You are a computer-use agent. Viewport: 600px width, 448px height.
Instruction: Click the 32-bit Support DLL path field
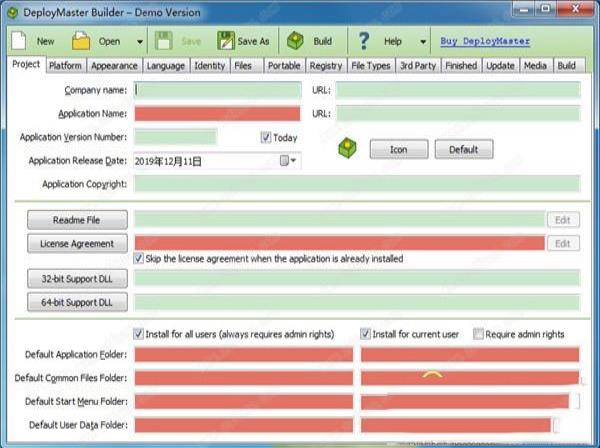[x=357, y=278]
